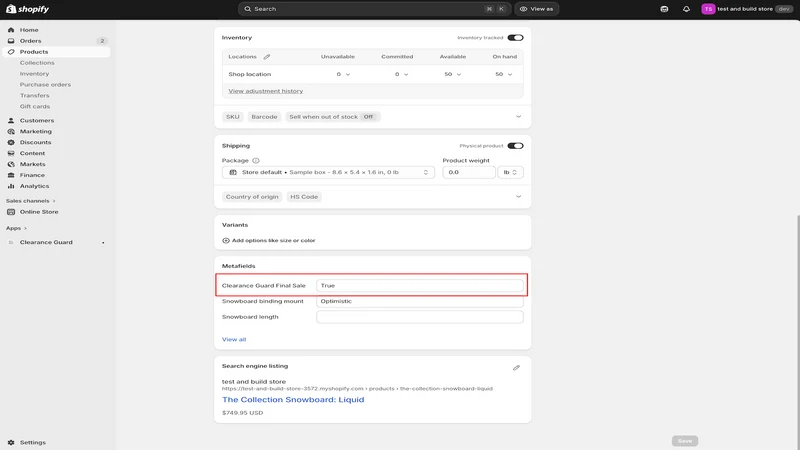
Task: Click the SKU tag
Action: [x=233, y=117]
